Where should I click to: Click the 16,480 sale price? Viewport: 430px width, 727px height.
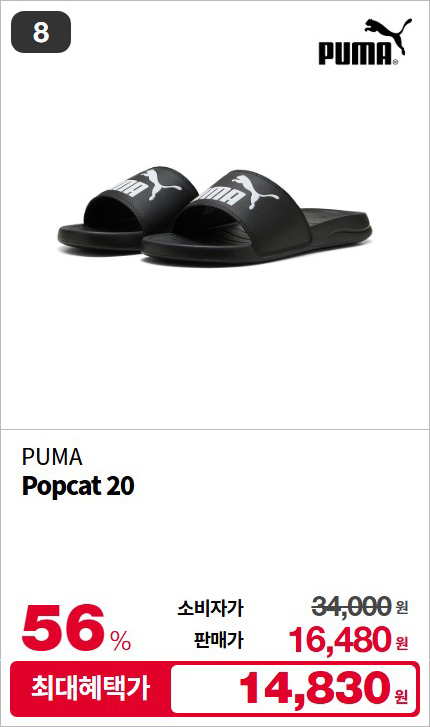coord(340,640)
